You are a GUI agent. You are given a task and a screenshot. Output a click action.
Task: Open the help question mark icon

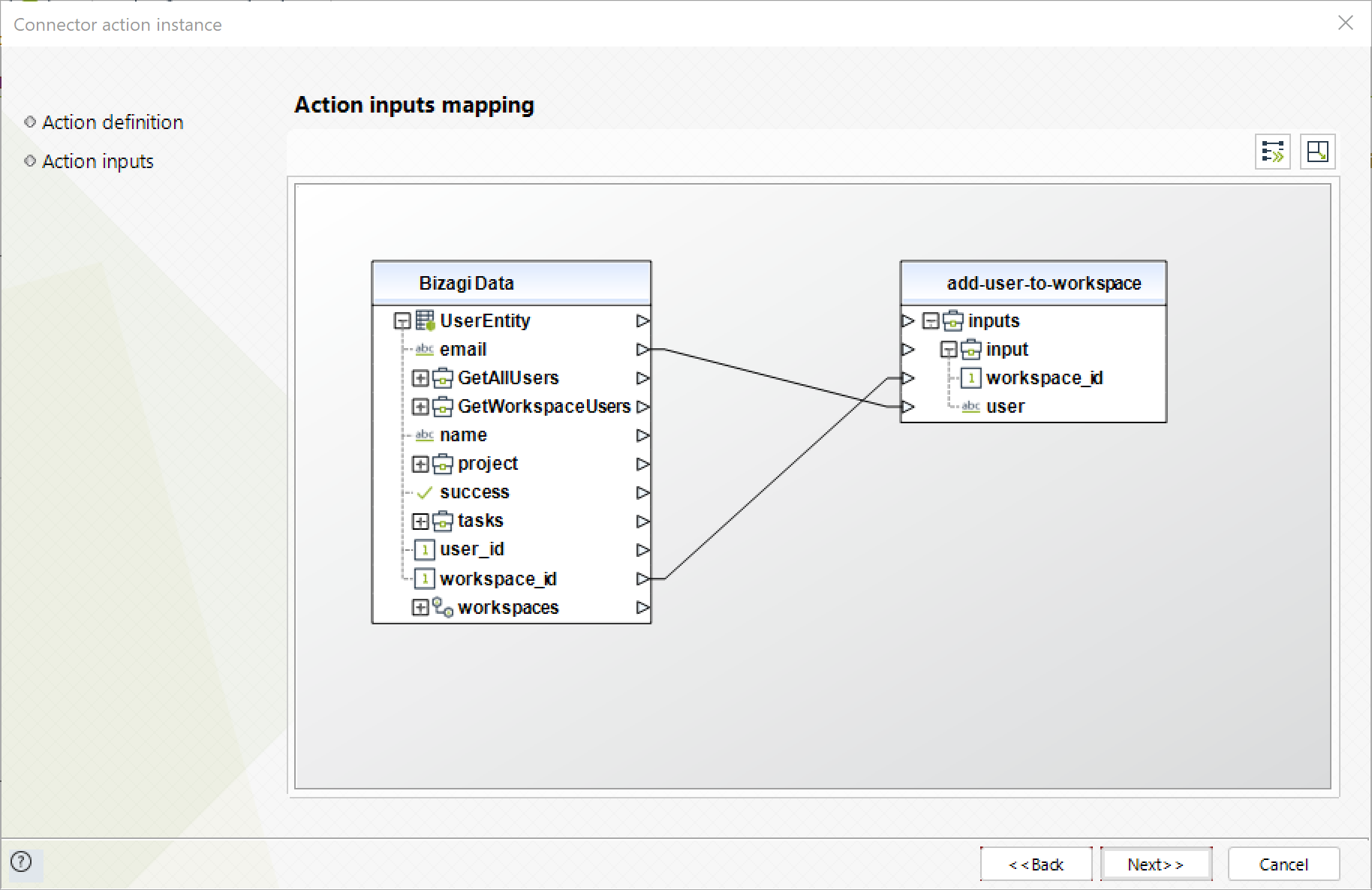click(x=22, y=861)
